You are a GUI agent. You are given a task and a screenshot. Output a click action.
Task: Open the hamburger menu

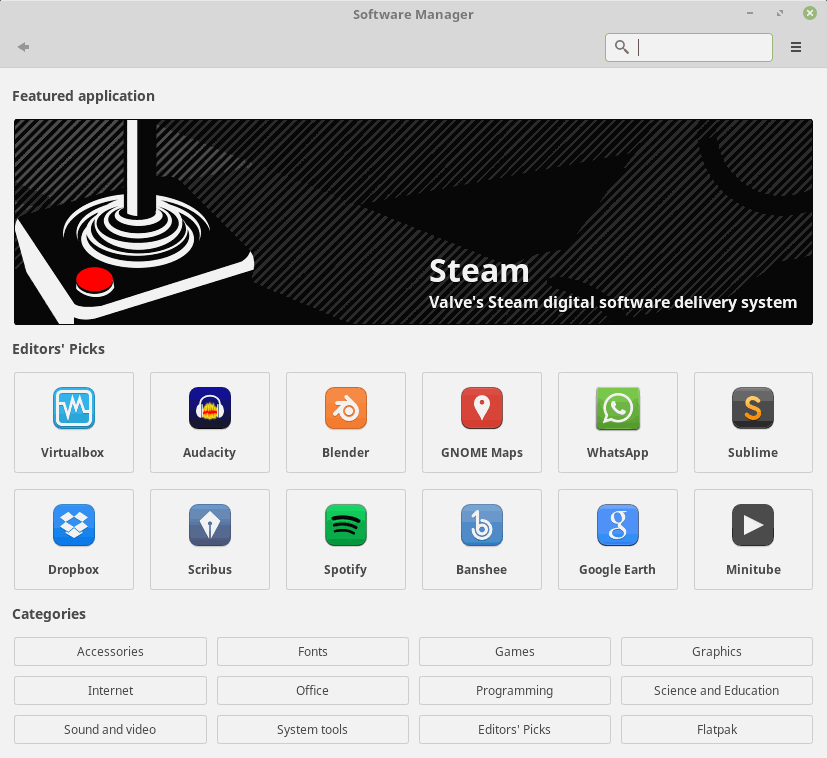(796, 46)
